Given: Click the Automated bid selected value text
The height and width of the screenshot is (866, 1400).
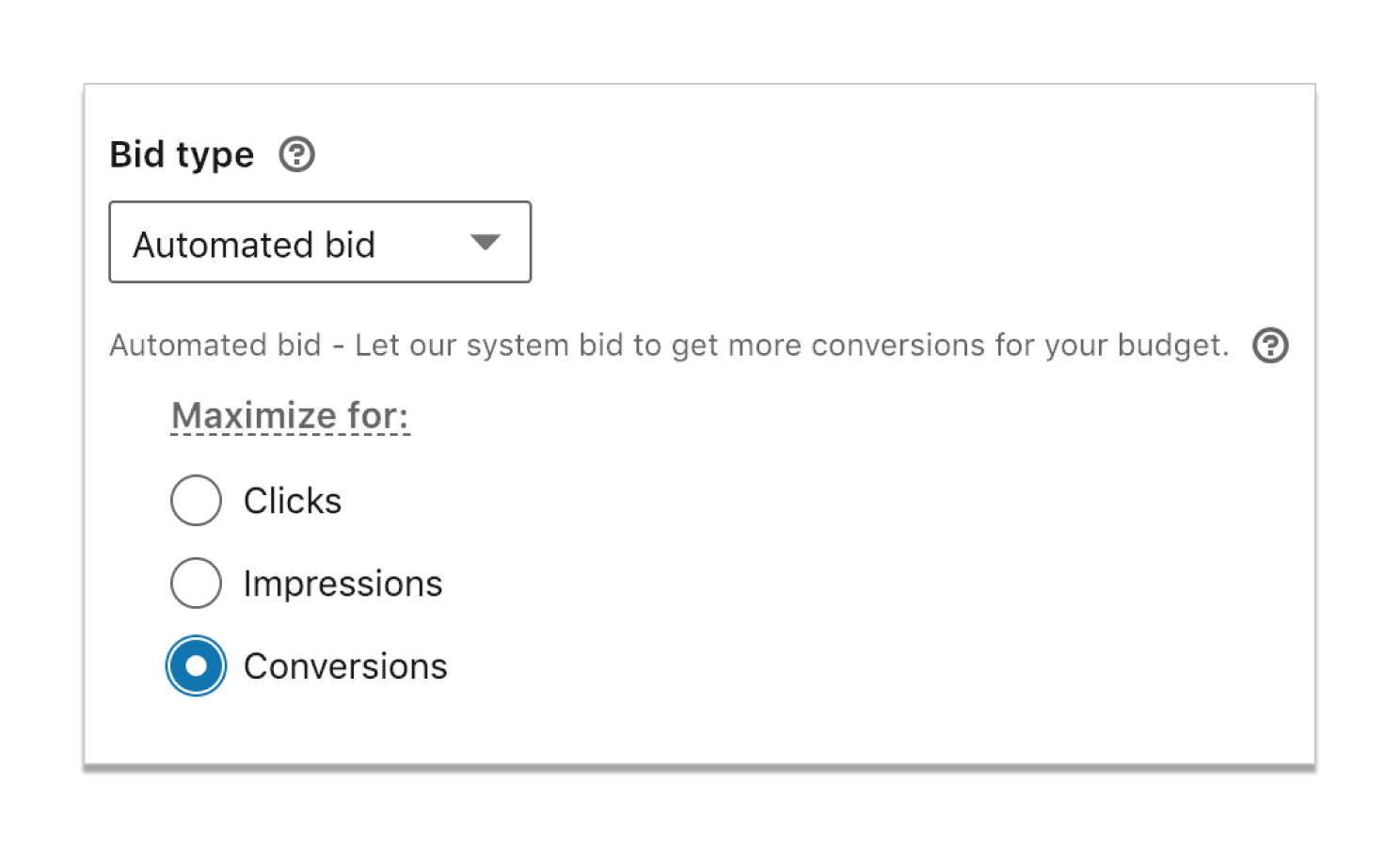Looking at the screenshot, I should (254, 245).
